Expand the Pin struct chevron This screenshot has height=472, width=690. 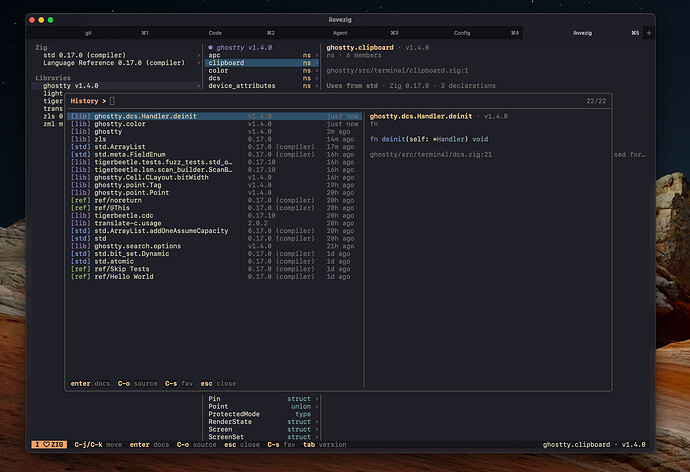(316, 399)
